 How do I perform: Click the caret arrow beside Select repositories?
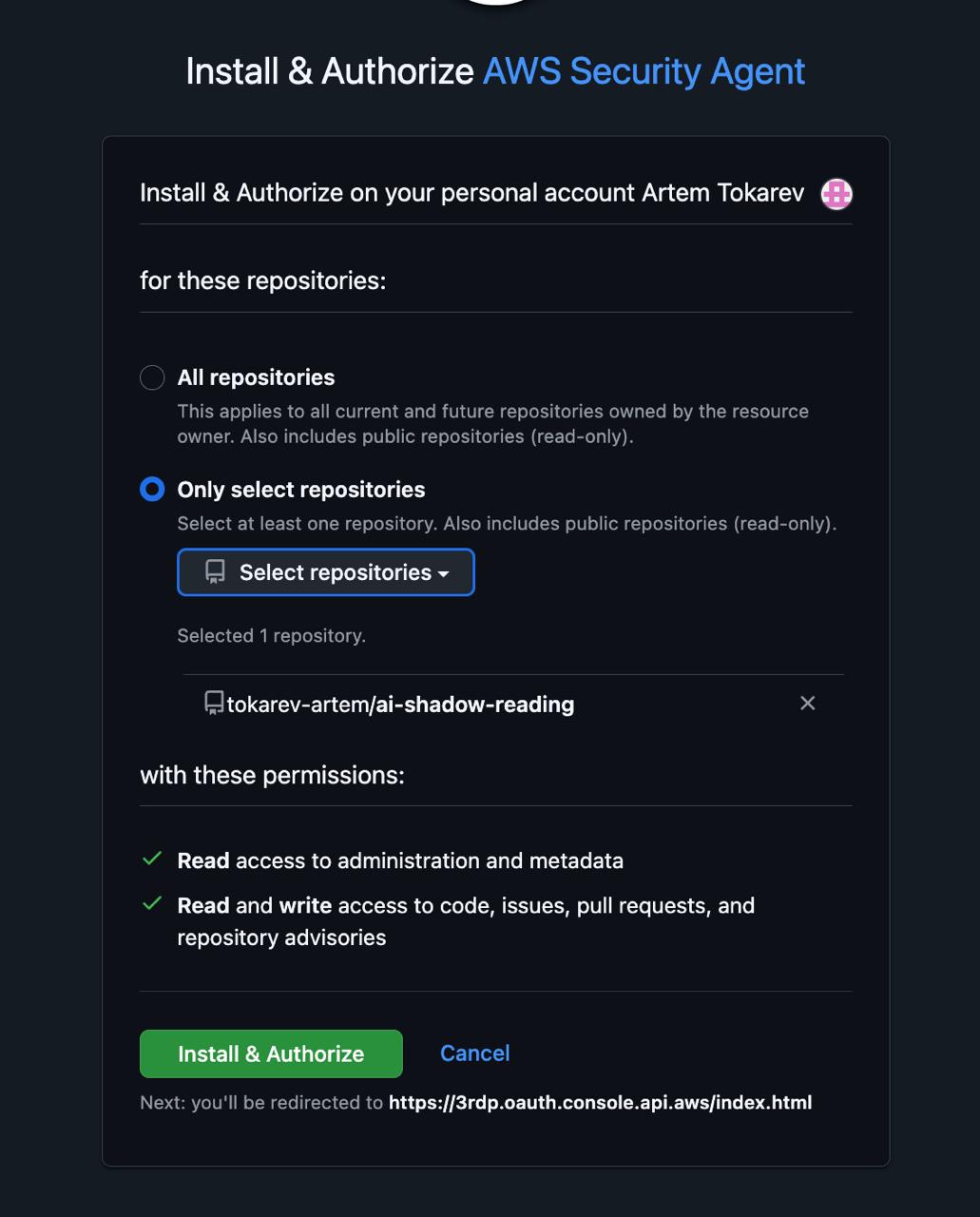[x=443, y=574]
